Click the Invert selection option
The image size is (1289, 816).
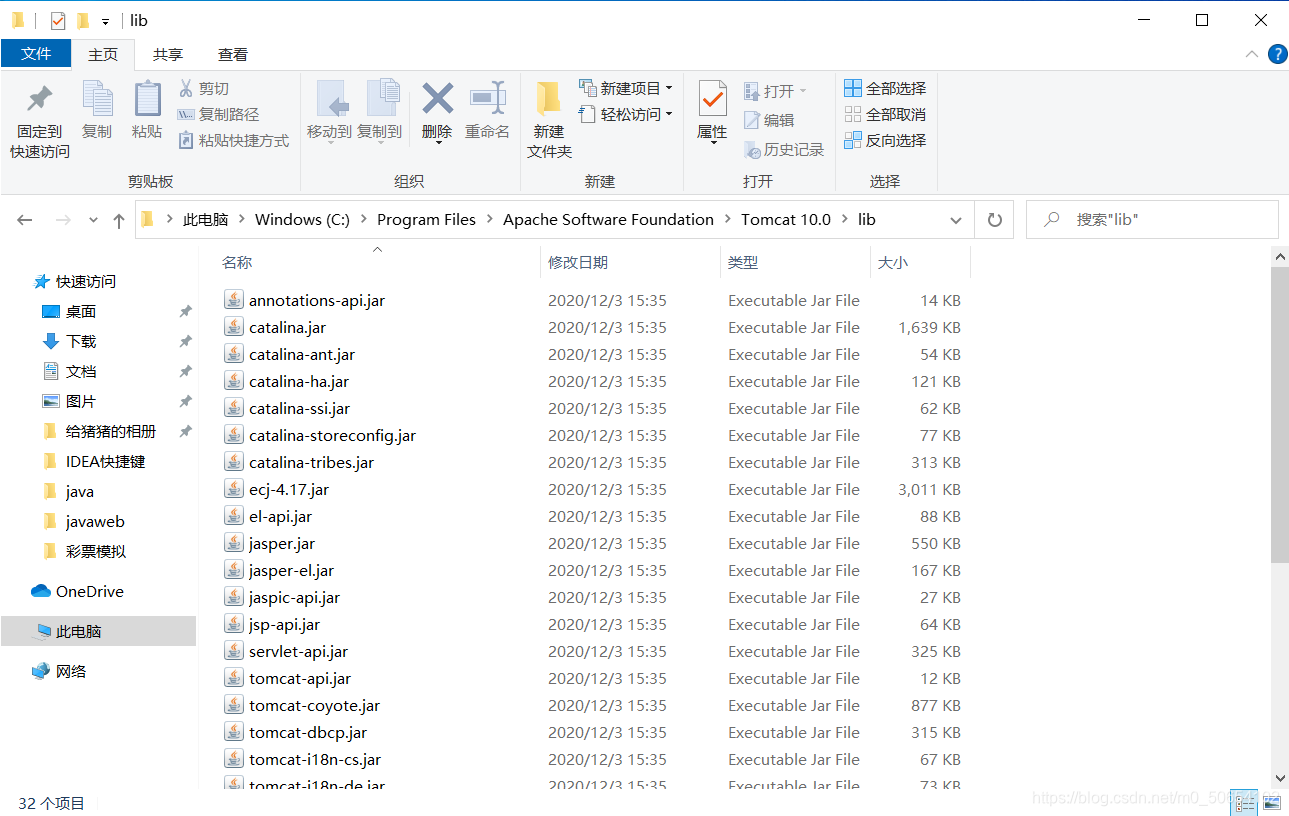885,140
